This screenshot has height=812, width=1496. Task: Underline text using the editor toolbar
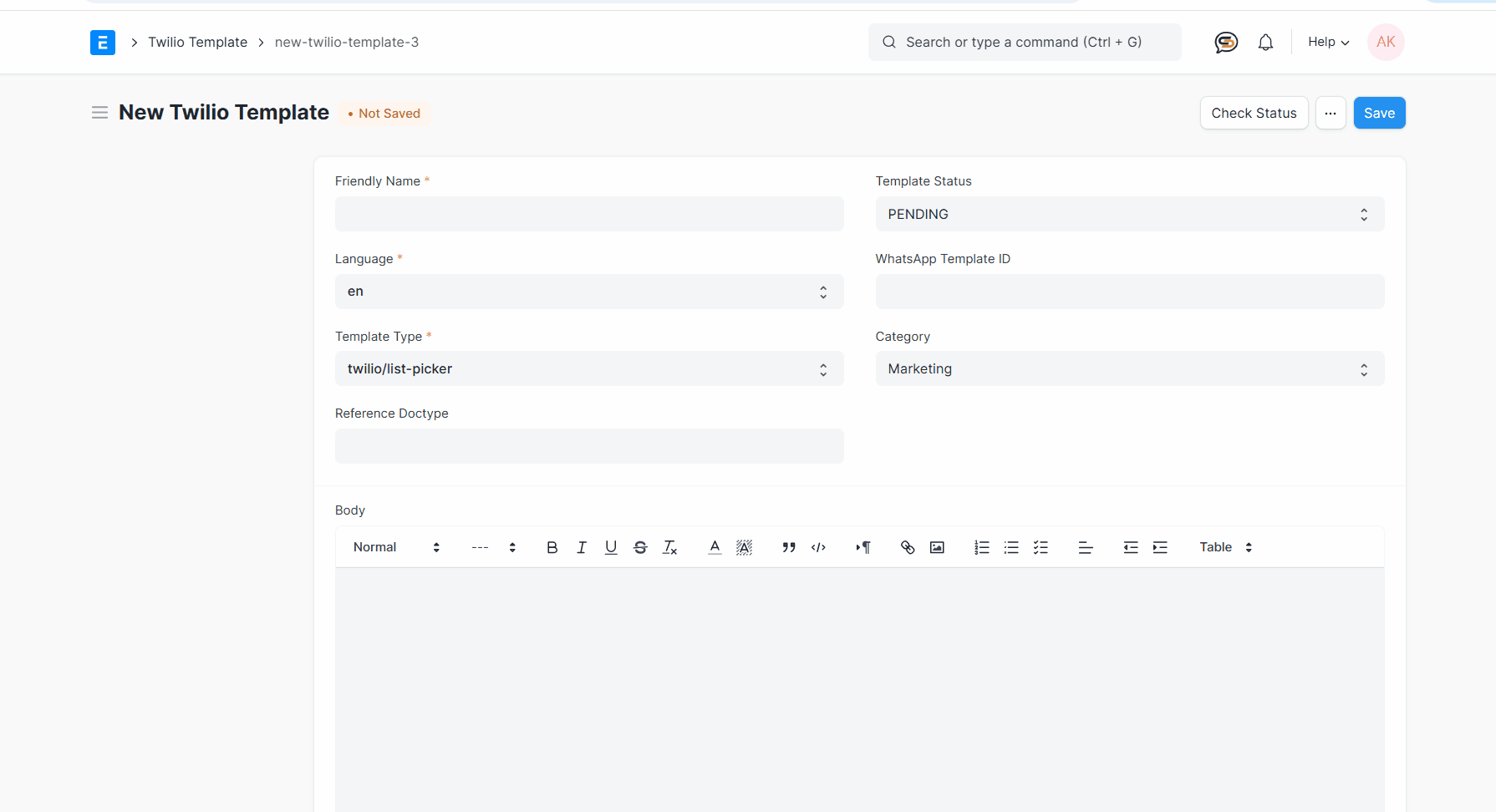(611, 547)
